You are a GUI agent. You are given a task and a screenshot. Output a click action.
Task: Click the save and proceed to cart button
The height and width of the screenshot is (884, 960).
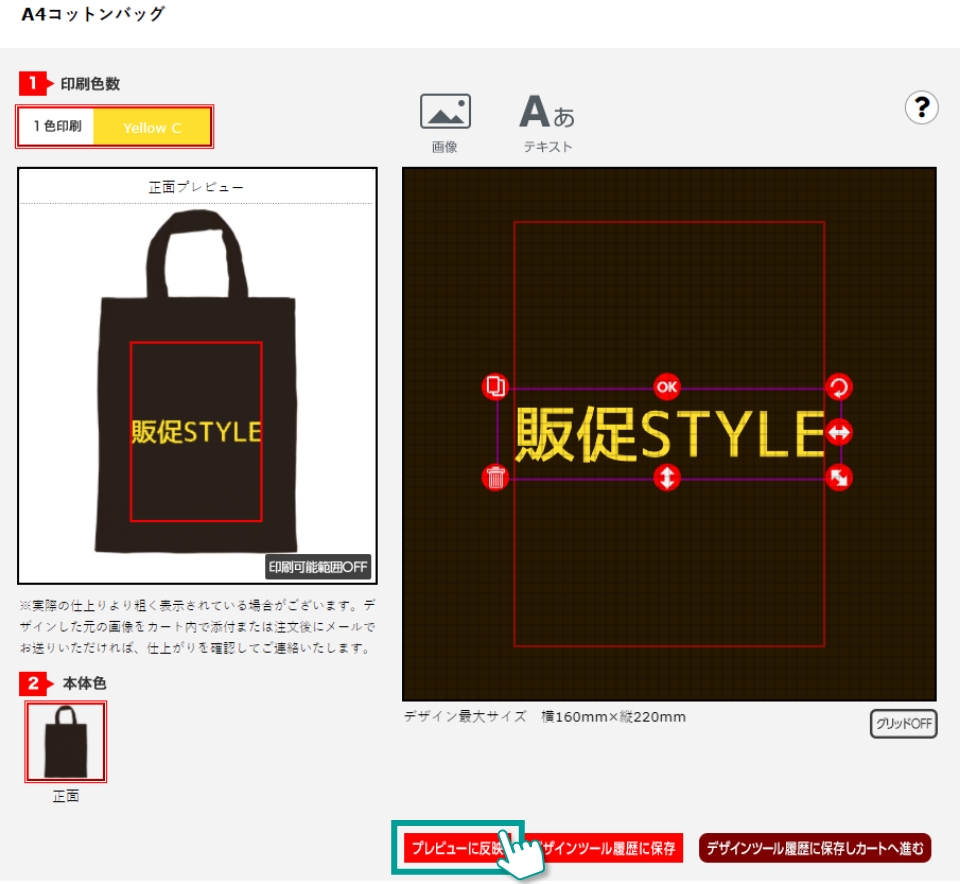pyautogui.click(x=815, y=848)
